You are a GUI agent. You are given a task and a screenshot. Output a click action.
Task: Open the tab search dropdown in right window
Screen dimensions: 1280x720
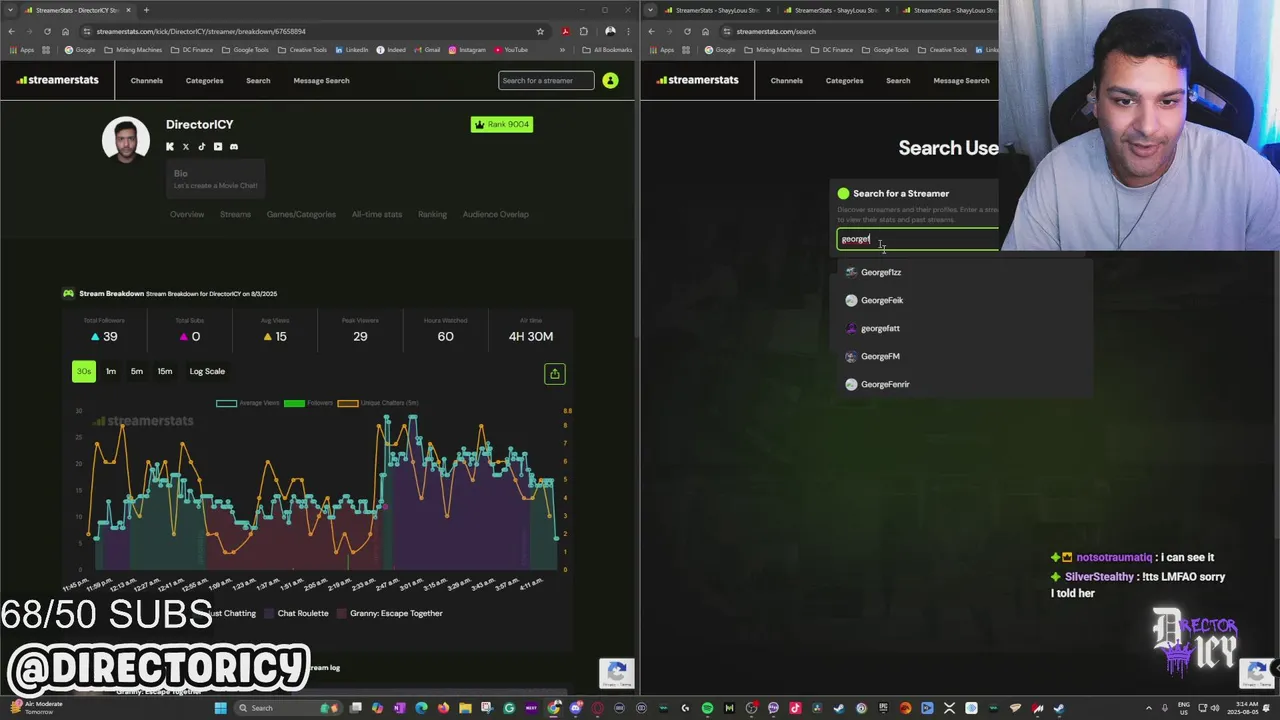point(651,10)
